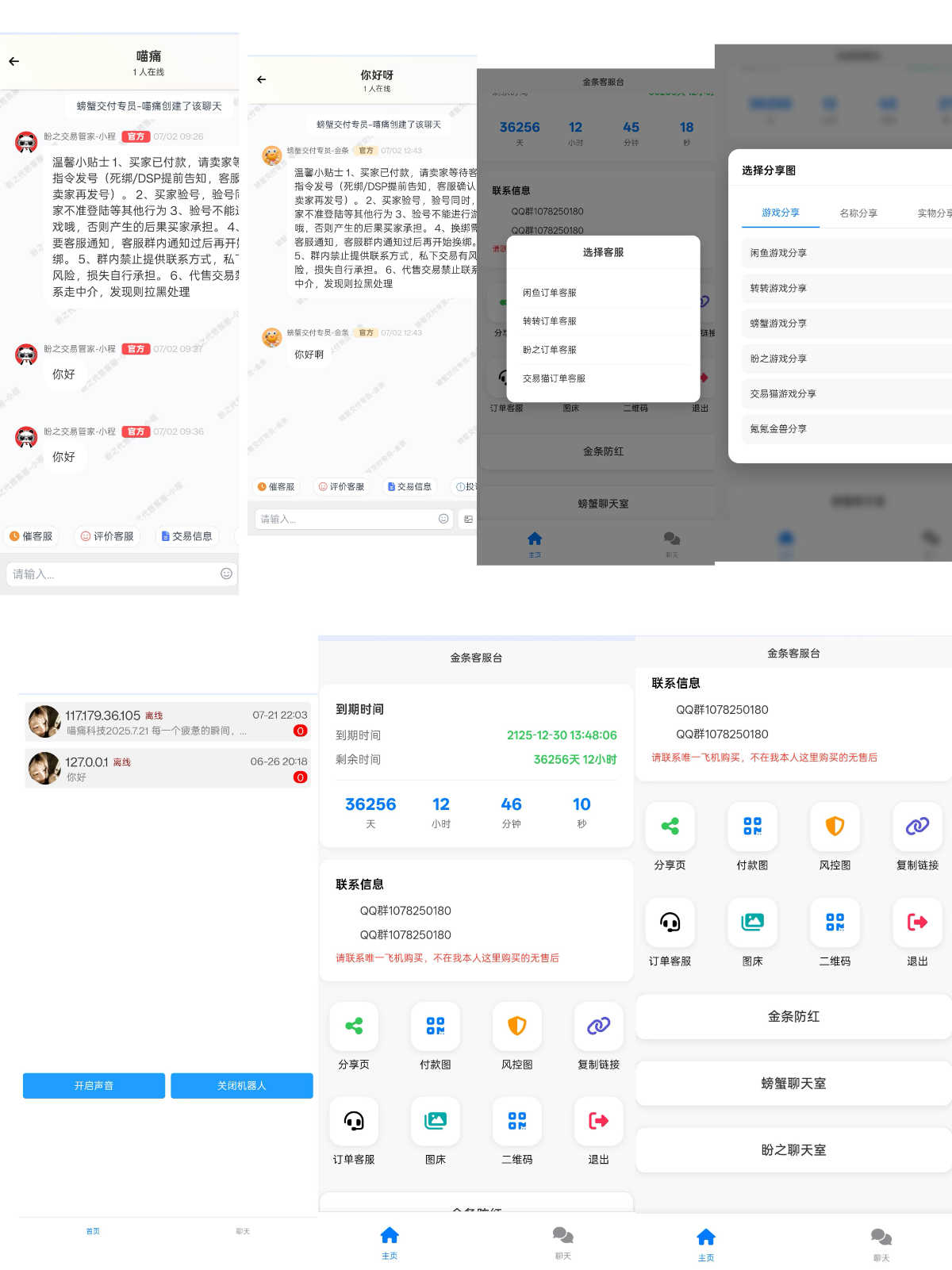
Task: Tap 催客服 in the 你好呀 chat
Action: 276,487
